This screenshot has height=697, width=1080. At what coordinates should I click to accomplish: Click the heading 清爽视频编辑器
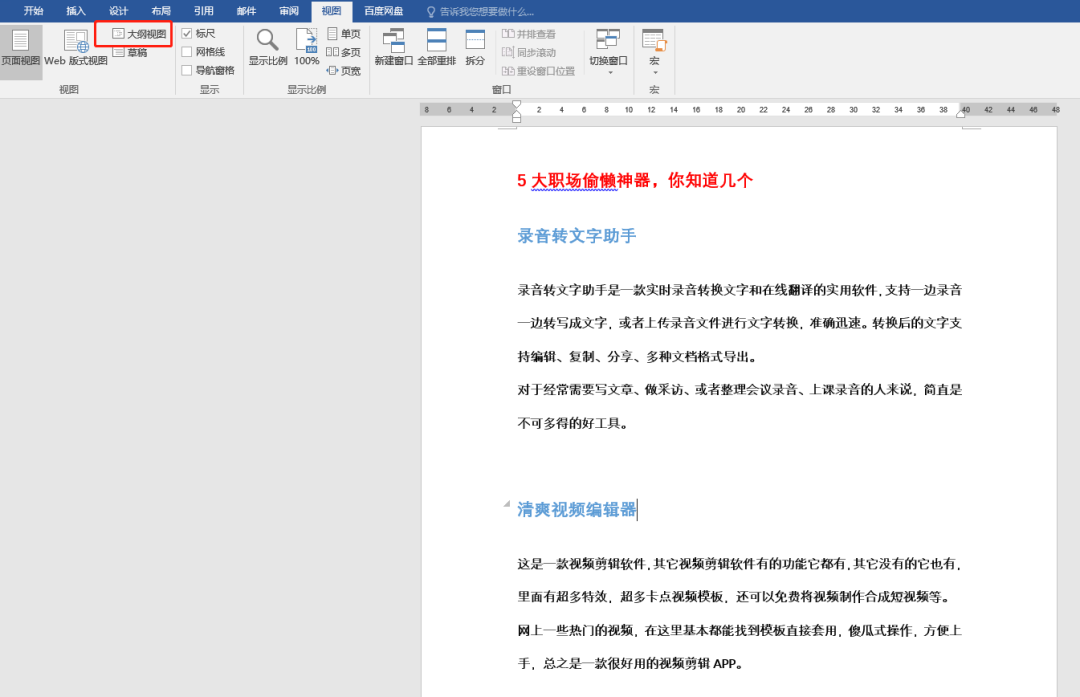point(577,510)
